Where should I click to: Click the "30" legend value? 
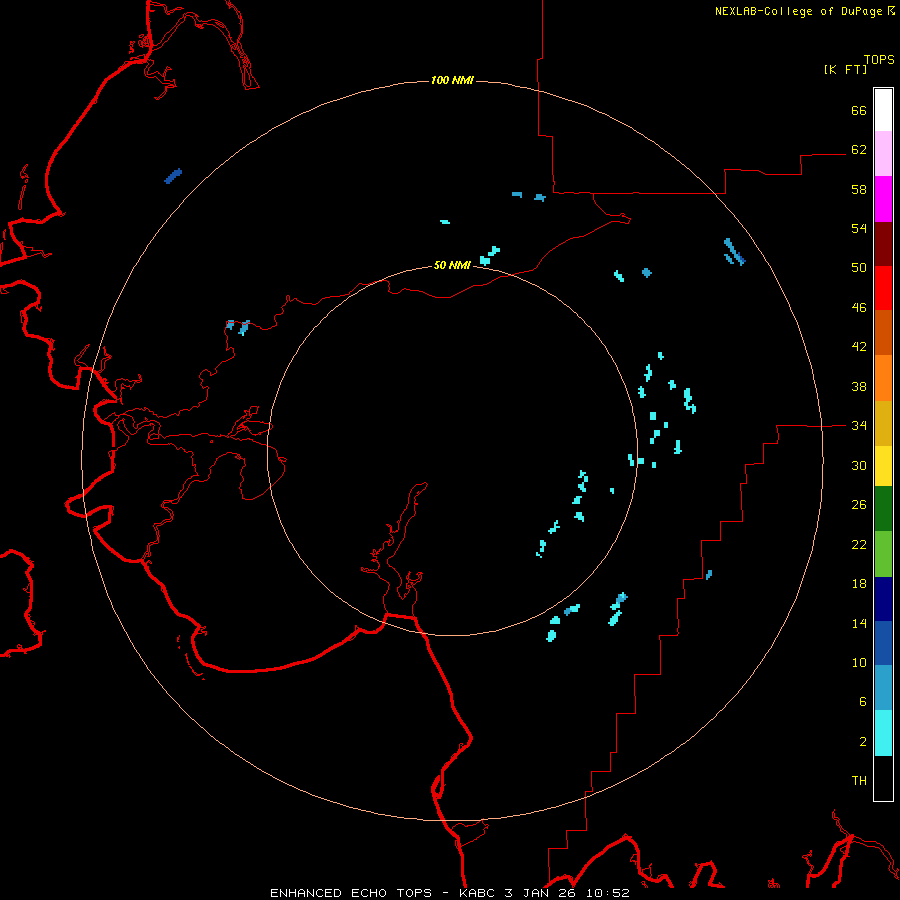pos(859,465)
